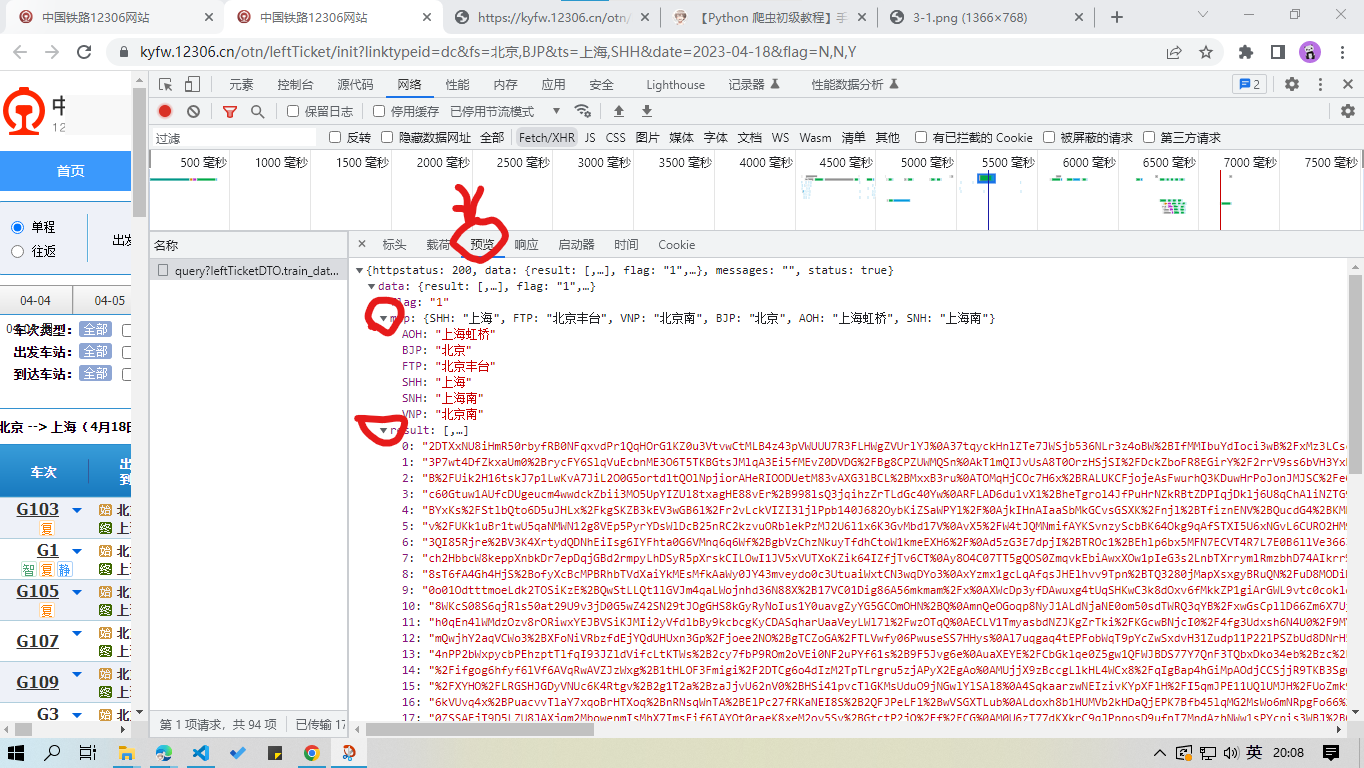Image resolution: width=1364 pixels, height=768 pixels.
Task: Open File Explorer from taskbar
Action: [x=126, y=752]
